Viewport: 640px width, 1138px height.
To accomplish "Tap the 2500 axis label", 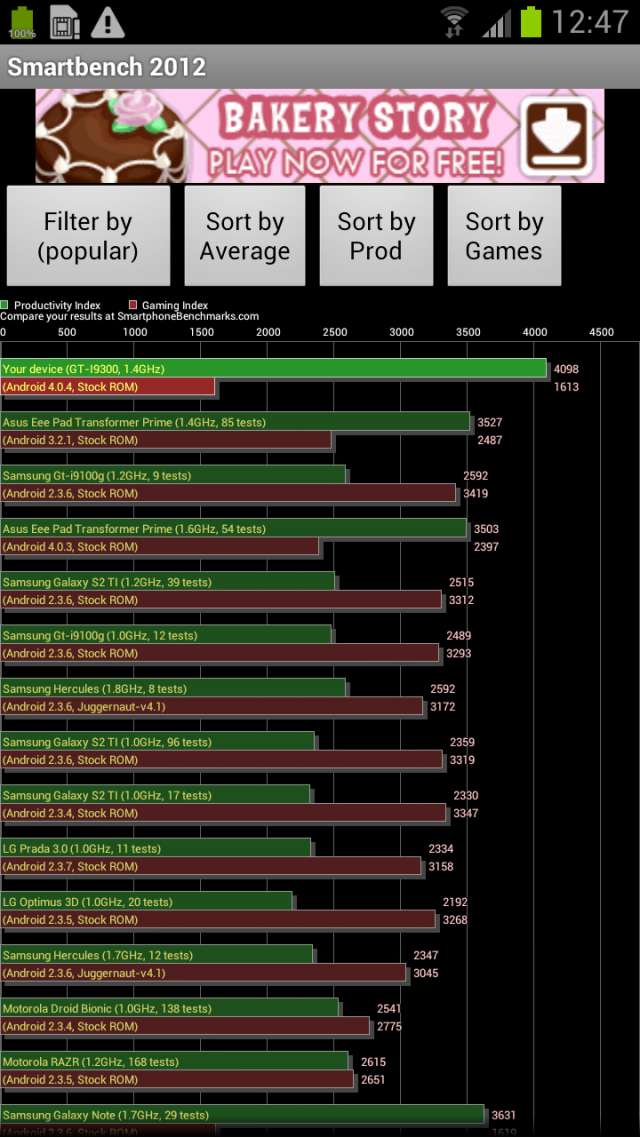I will pyautogui.click(x=335, y=332).
